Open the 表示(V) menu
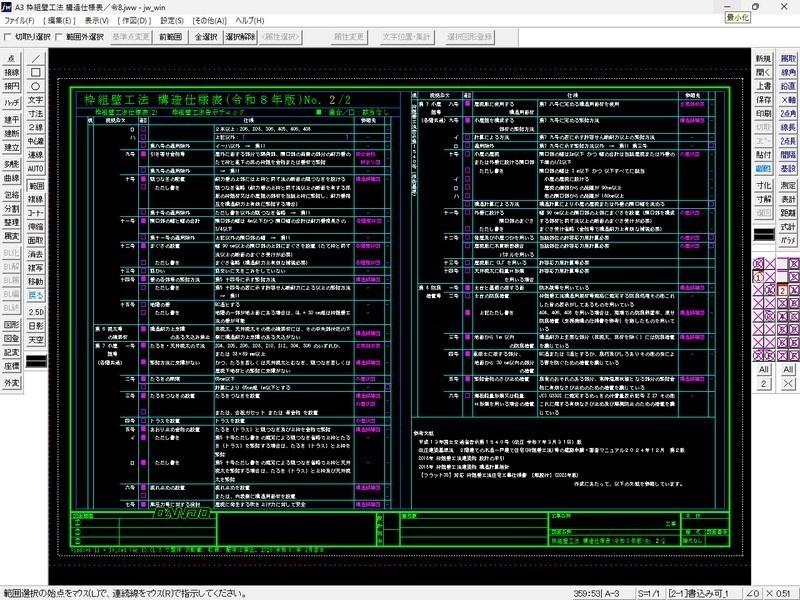This screenshot has height=600, width=800. pyautogui.click(x=96, y=20)
